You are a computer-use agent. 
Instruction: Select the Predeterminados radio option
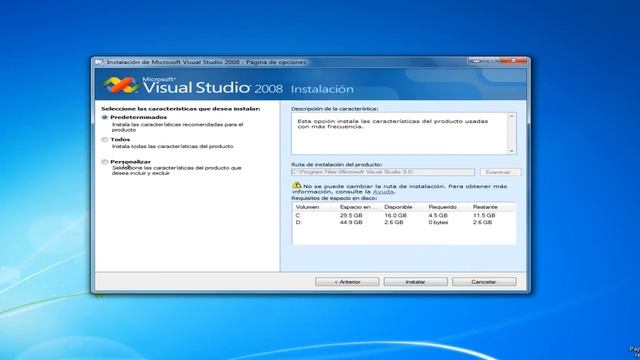pyautogui.click(x=105, y=117)
